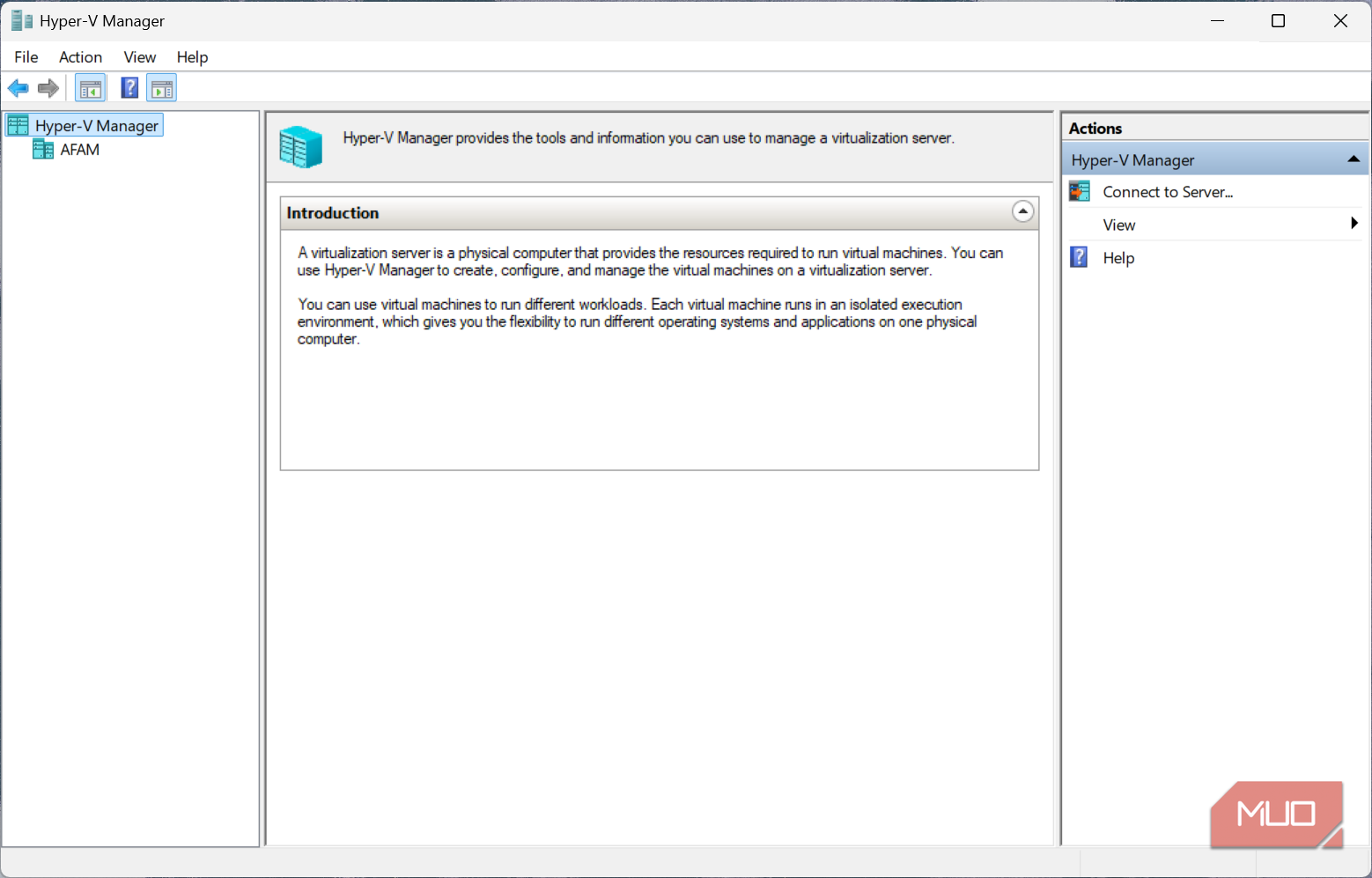Open the Help menu in menu bar
Viewport: 1372px width, 878px height.
[x=192, y=57]
